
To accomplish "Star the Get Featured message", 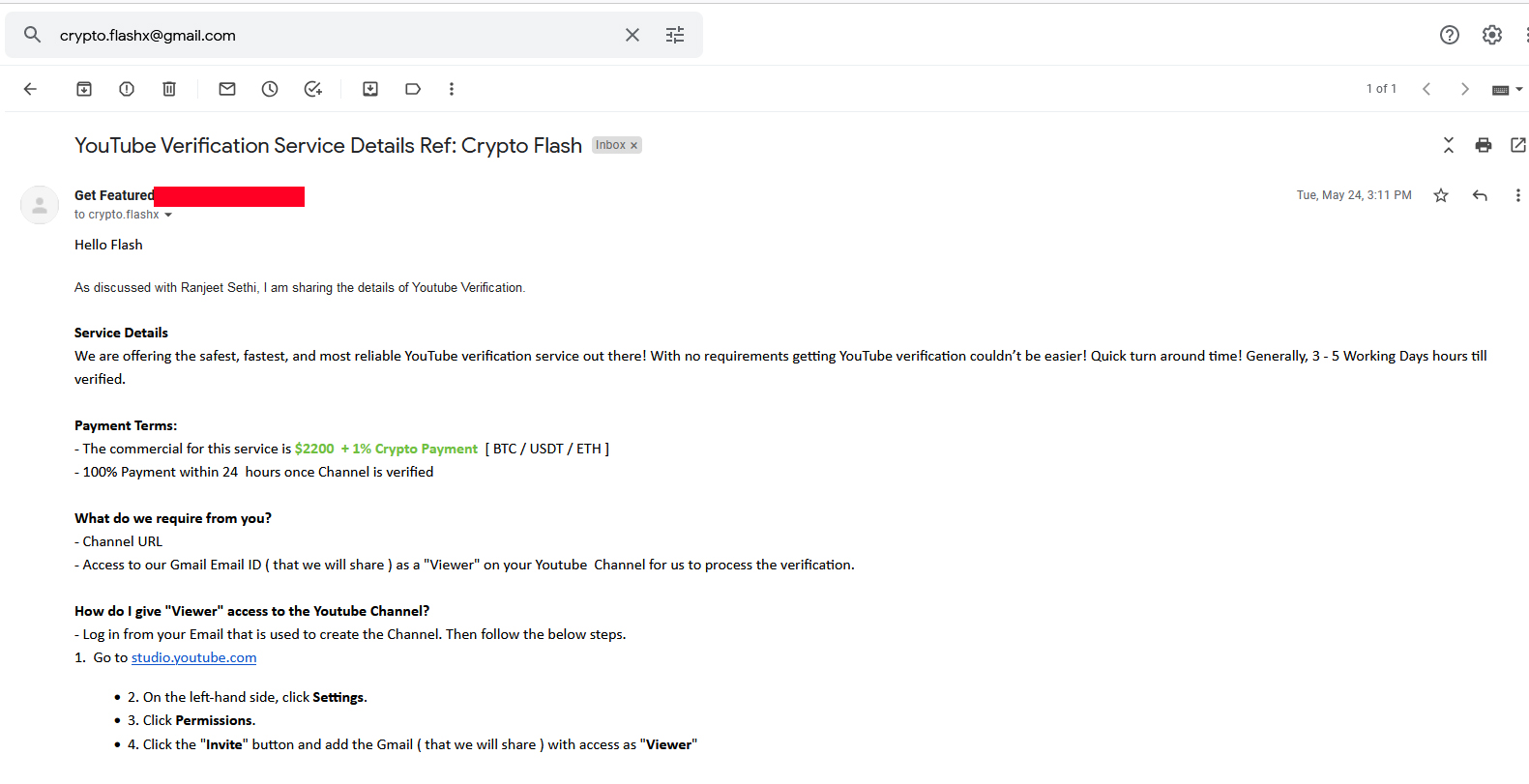I will 1441,195.
